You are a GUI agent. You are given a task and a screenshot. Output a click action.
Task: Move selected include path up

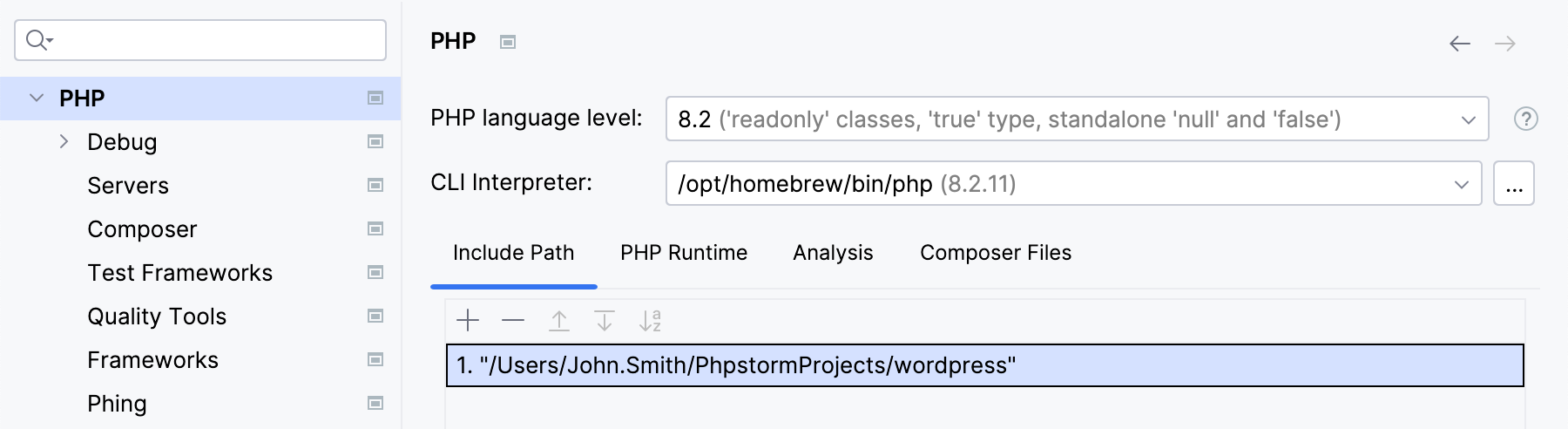point(559,321)
